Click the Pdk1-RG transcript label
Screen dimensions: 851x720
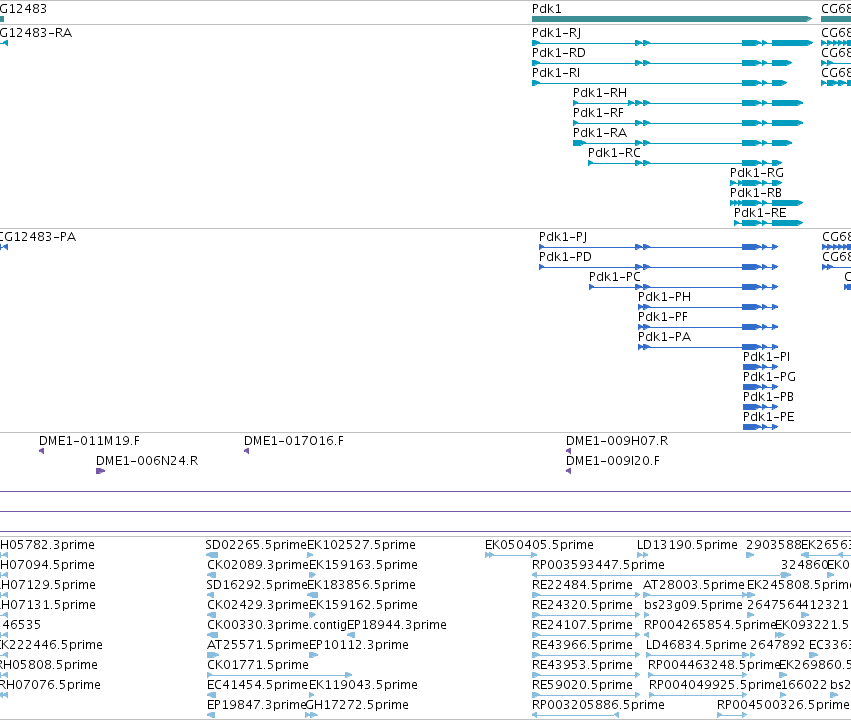[757, 173]
